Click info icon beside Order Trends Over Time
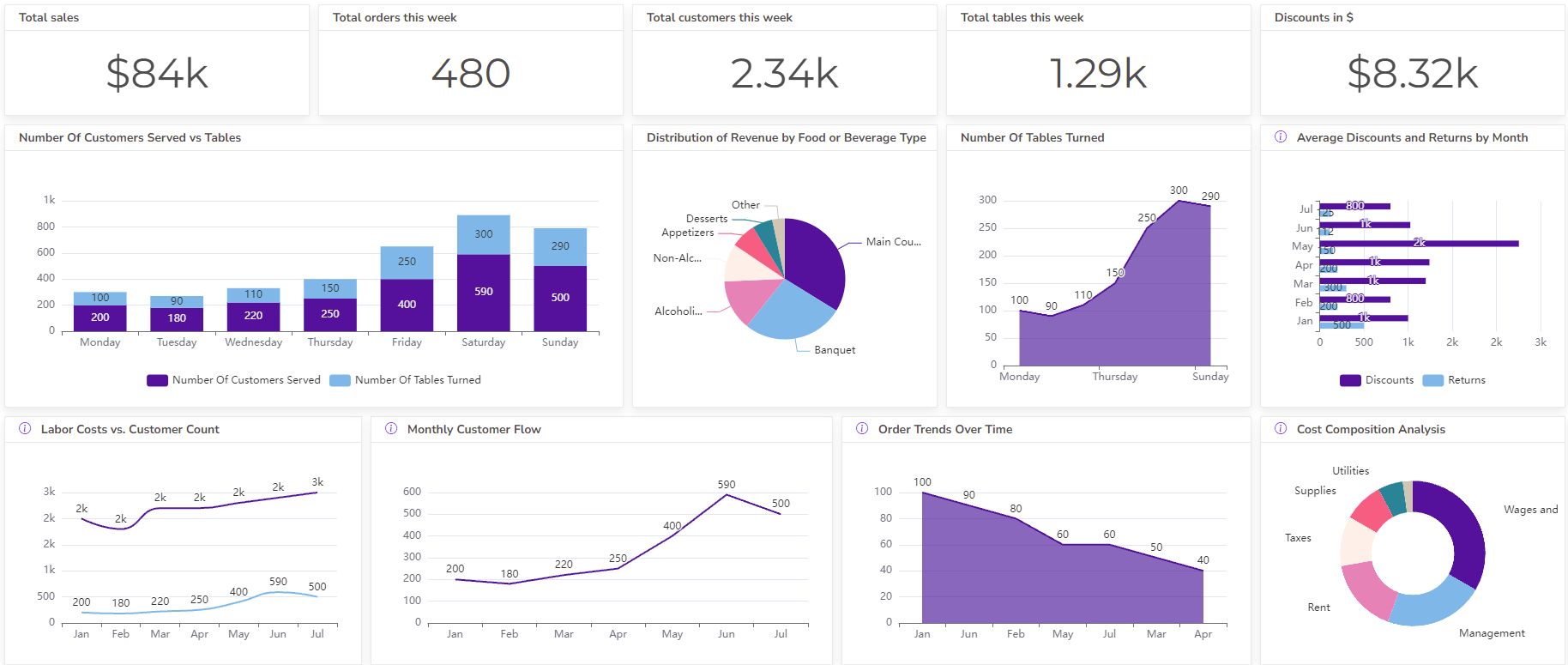1568x665 pixels. 862,429
